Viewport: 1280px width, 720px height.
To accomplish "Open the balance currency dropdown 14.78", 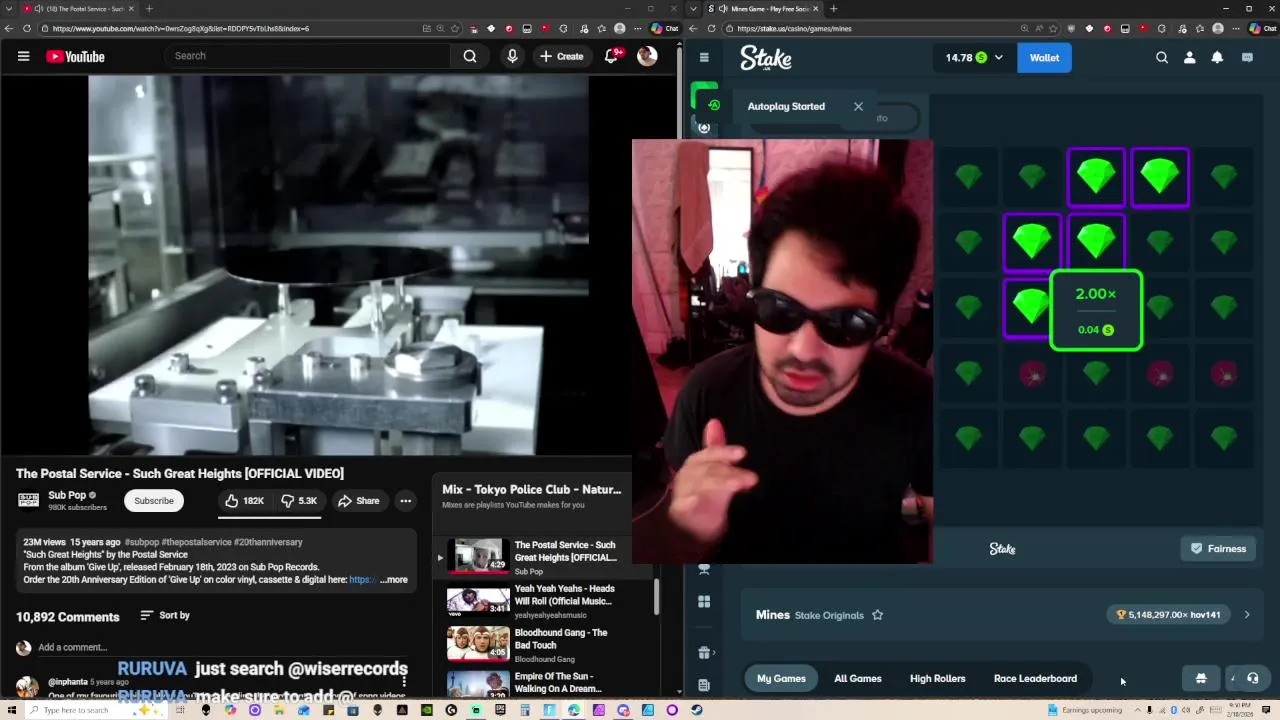I will 974,58.
